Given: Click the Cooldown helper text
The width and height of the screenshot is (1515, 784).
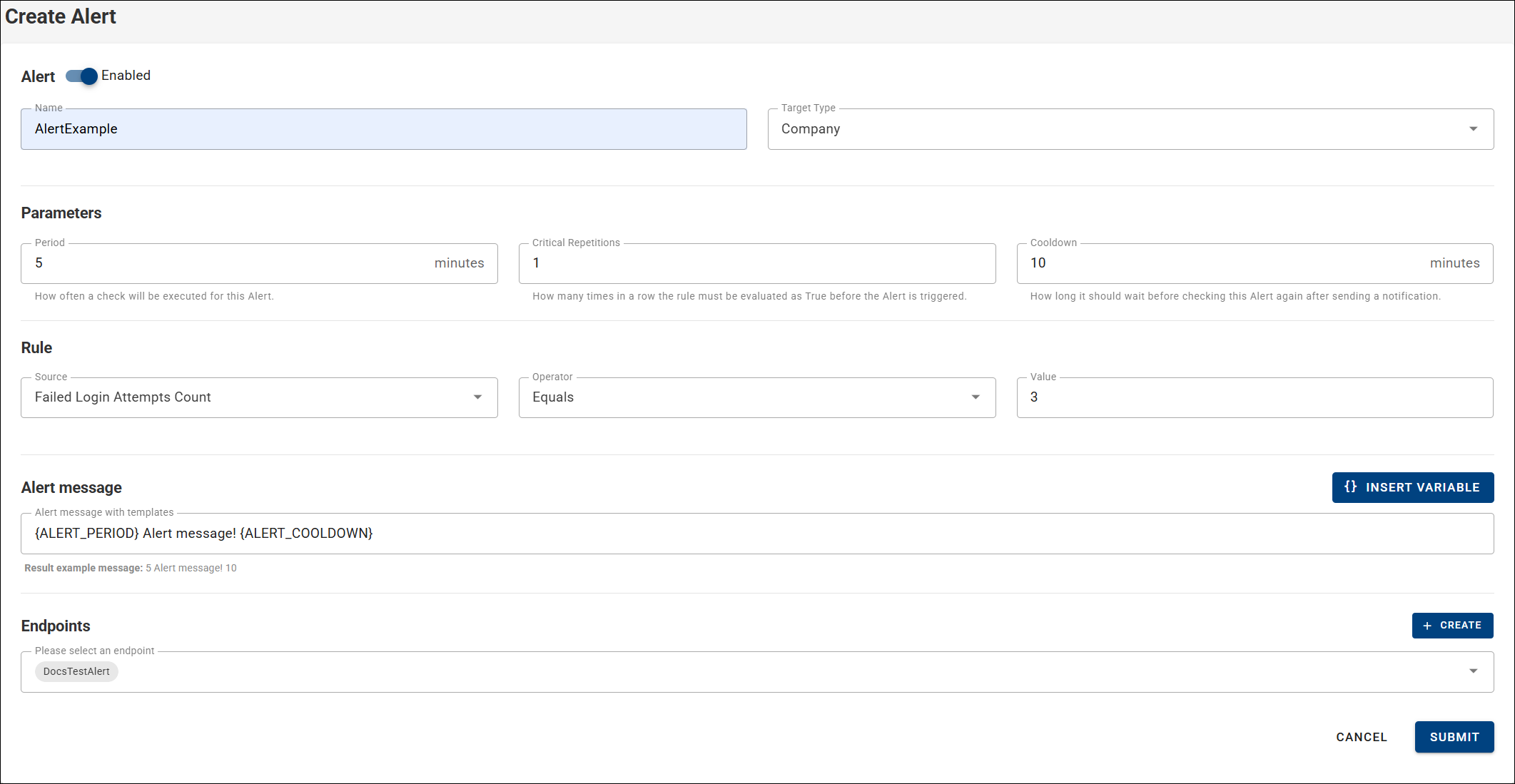Looking at the screenshot, I should coord(1235,296).
